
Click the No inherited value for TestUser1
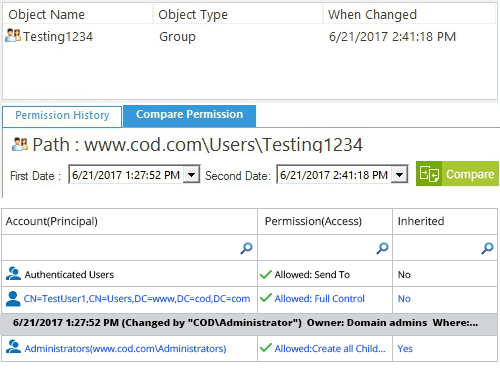pyautogui.click(x=404, y=299)
